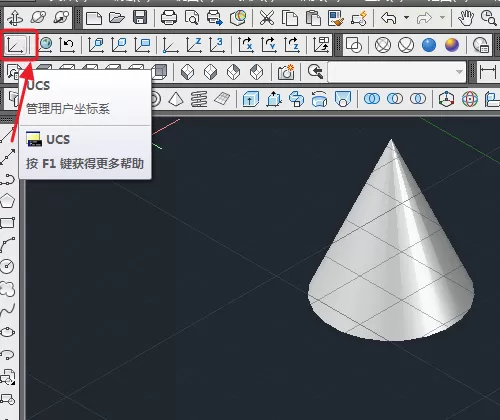Select the Polygon tool in draw toolbar

click(8, 201)
